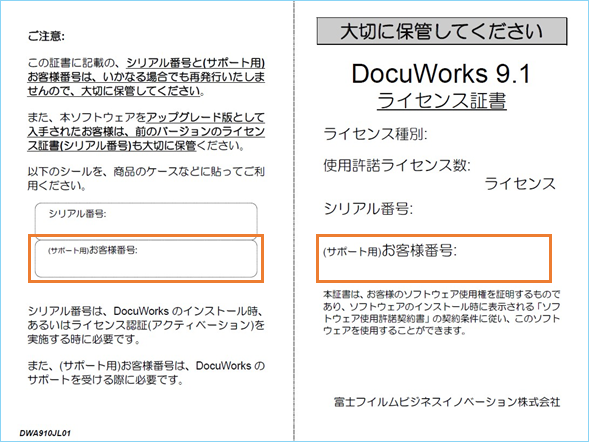The width and height of the screenshot is (589, 442).
Task: Click the paragraph starting 'この証書に記載の'
Action: [146, 77]
